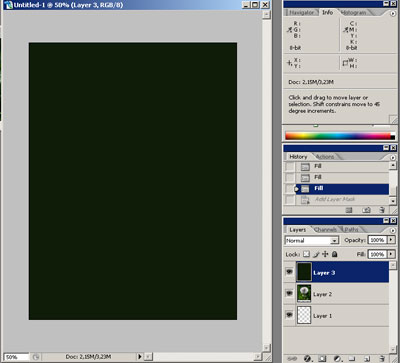Toggle Lock position move icon
The image size is (400, 363).
tap(325, 254)
